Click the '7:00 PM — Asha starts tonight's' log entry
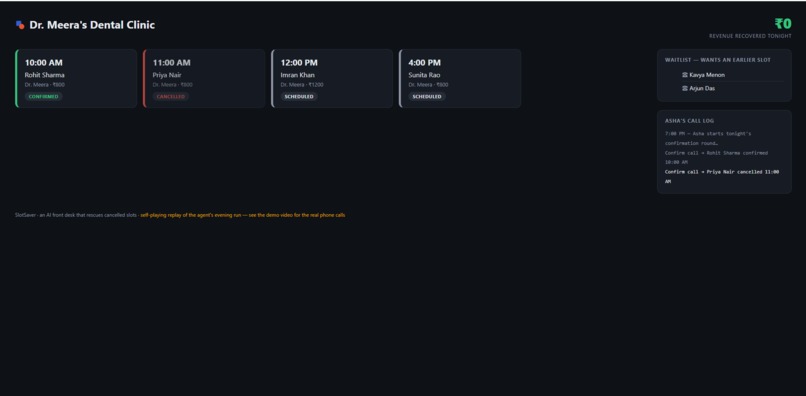806x396 pixels. point(708,138)
